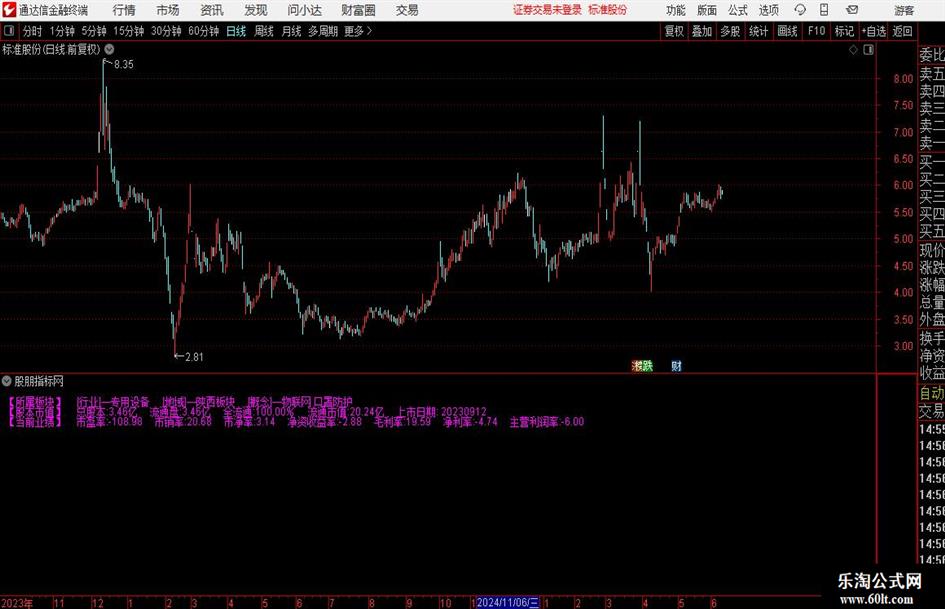This screenshot has width=945, height=609.
Task: Toggle the left sidebar panel icon
Action: (9, 31)
